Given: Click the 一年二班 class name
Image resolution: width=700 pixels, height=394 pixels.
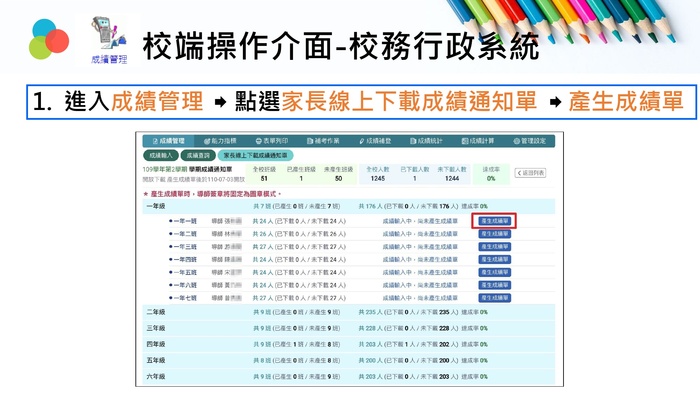Looking at the screenshot, I should pos(185,234).
